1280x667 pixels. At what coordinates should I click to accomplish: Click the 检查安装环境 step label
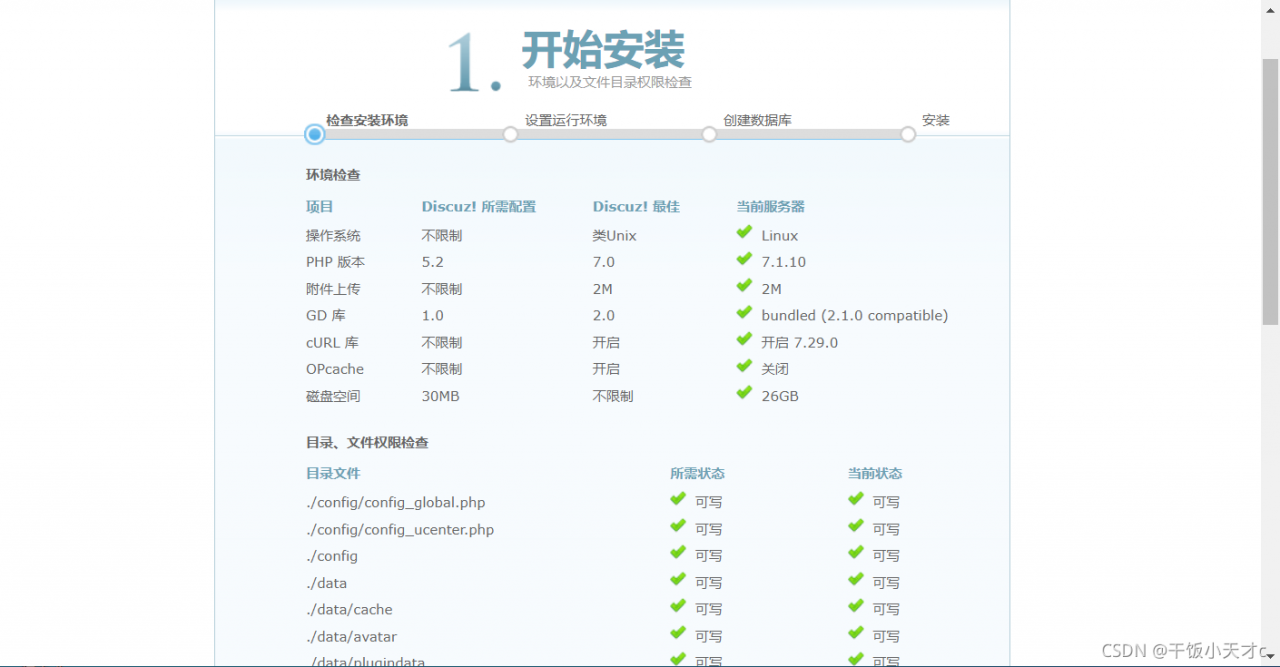tap(367, 120)
